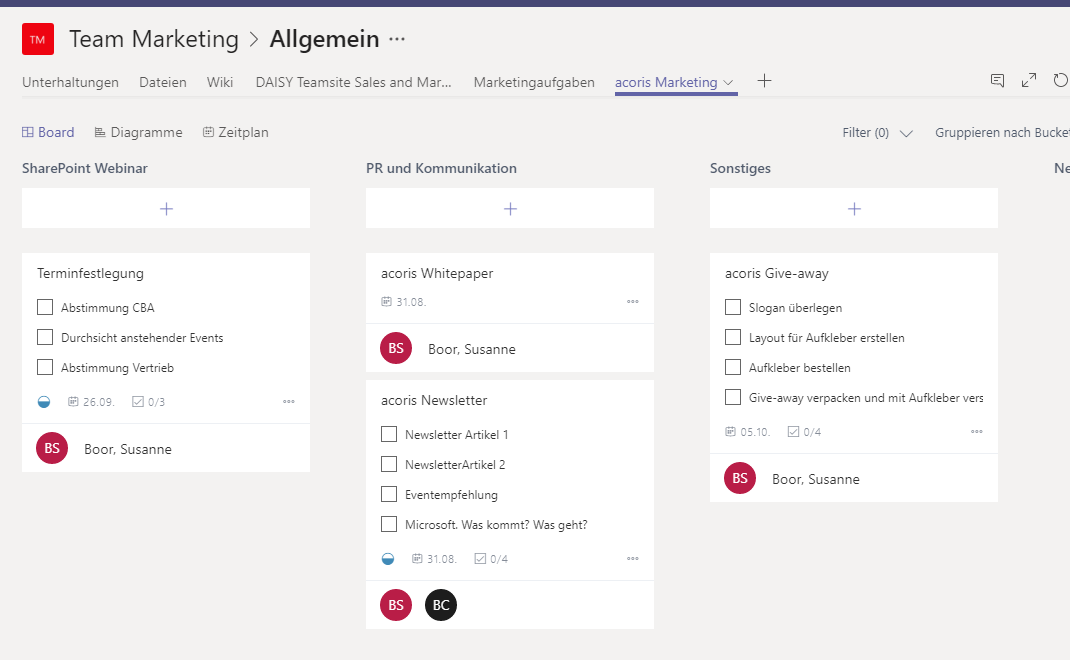Click BS avatar on acoris Whitepaper card

(396, 348)
